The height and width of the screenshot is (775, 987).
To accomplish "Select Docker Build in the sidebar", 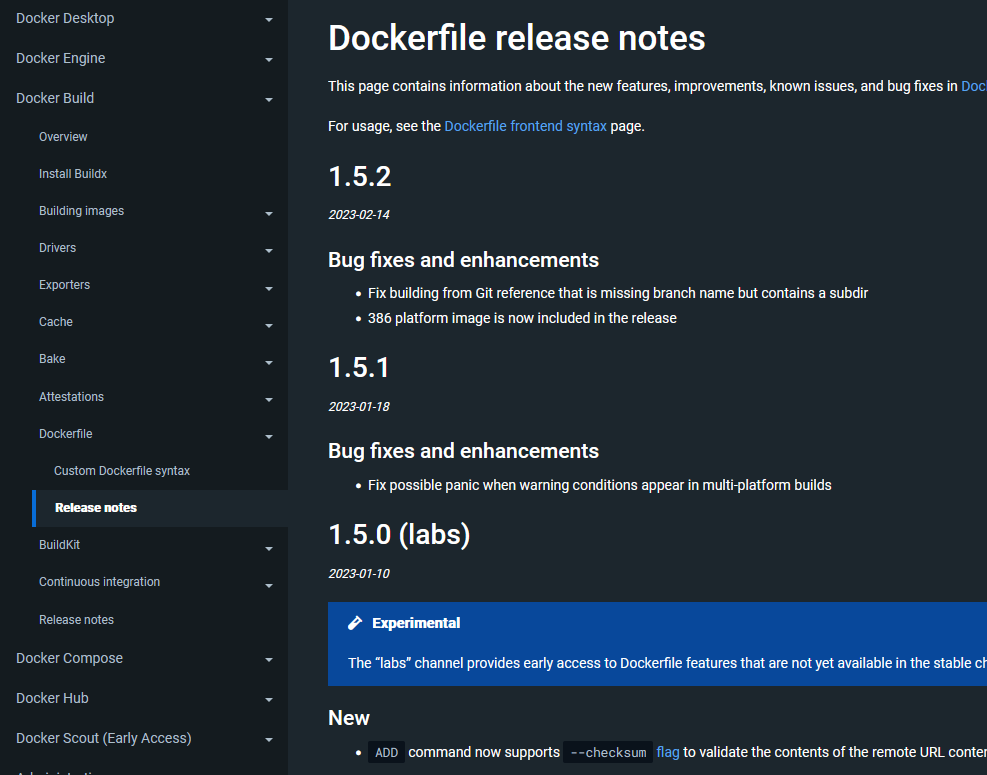I will (55, 98).
